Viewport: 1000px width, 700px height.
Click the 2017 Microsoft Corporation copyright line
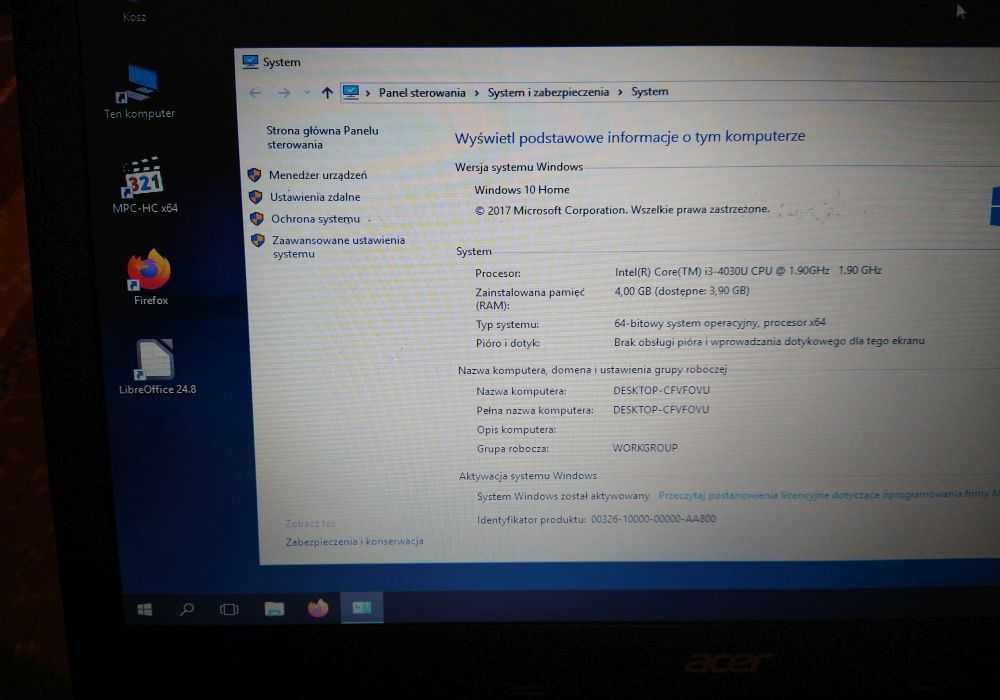622,210
